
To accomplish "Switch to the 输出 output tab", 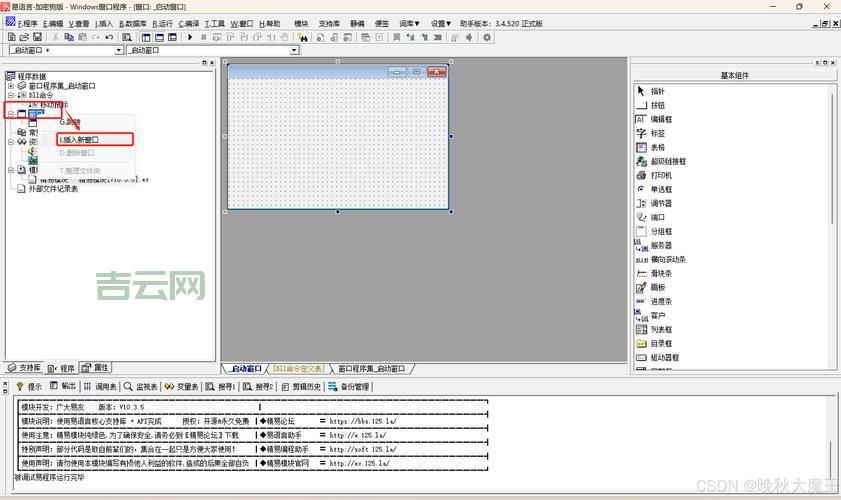I will click(x=63, y=386).
